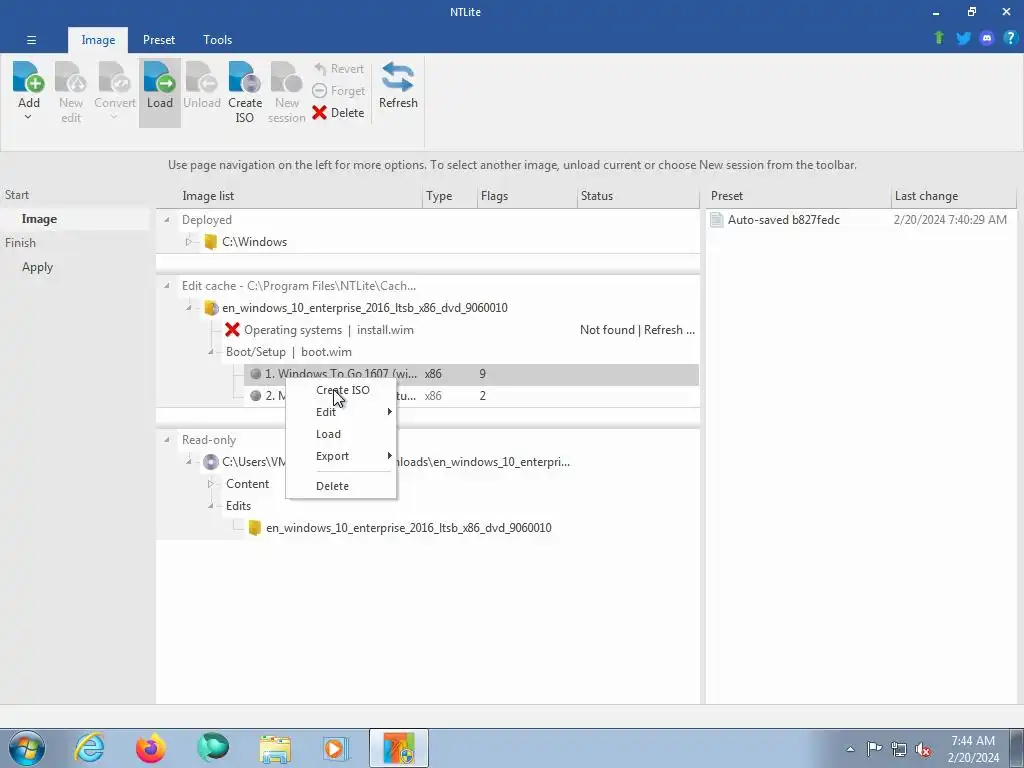This screenshot has width=1024, height=768.
Task: Select the Windows To Go 1607 image row
Action: [x=472, y=374]
